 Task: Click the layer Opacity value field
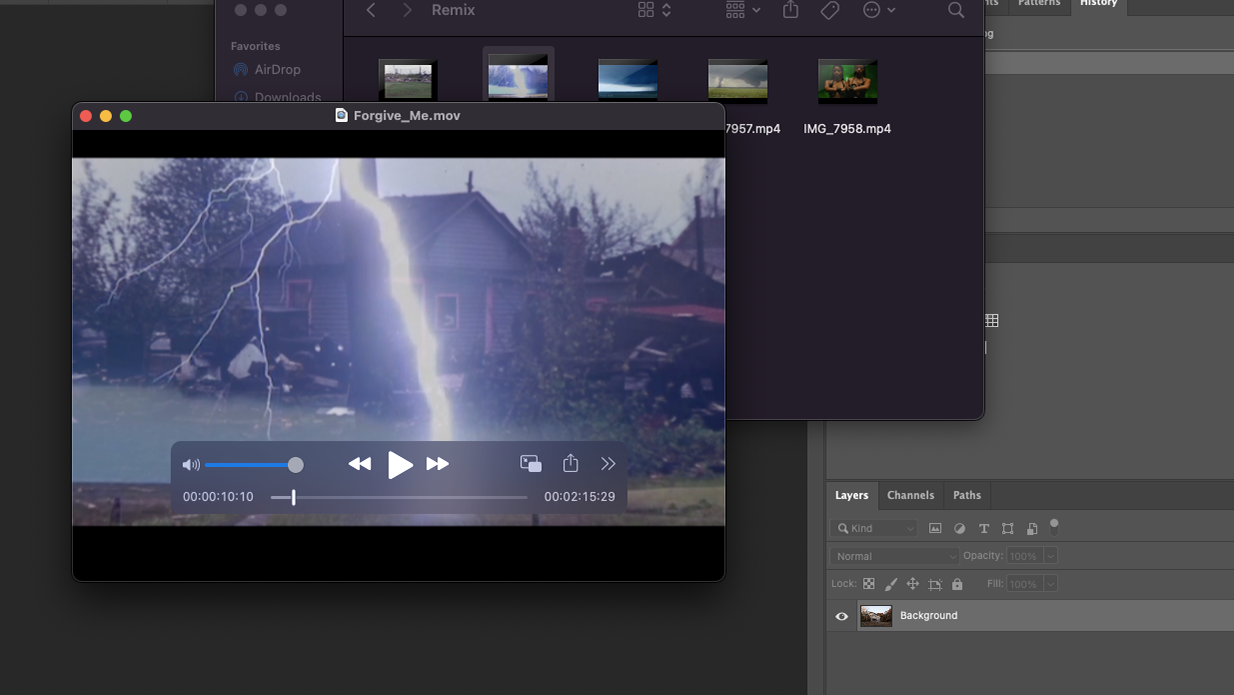(x=1024, y=556)
